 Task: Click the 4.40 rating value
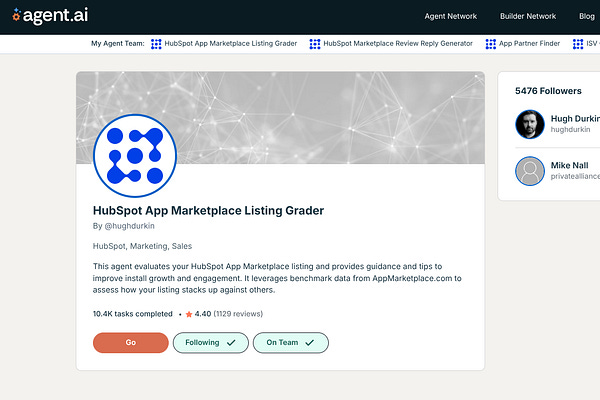pos(203,314)
